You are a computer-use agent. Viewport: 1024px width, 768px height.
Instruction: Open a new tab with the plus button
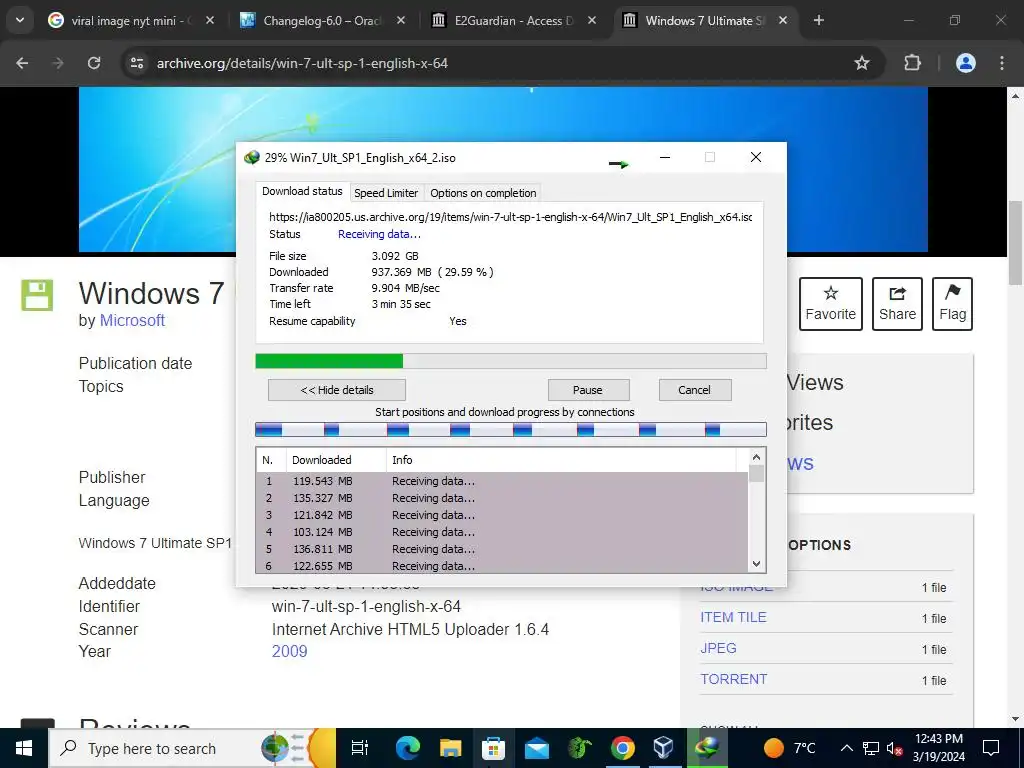click(x=818, y=20)
